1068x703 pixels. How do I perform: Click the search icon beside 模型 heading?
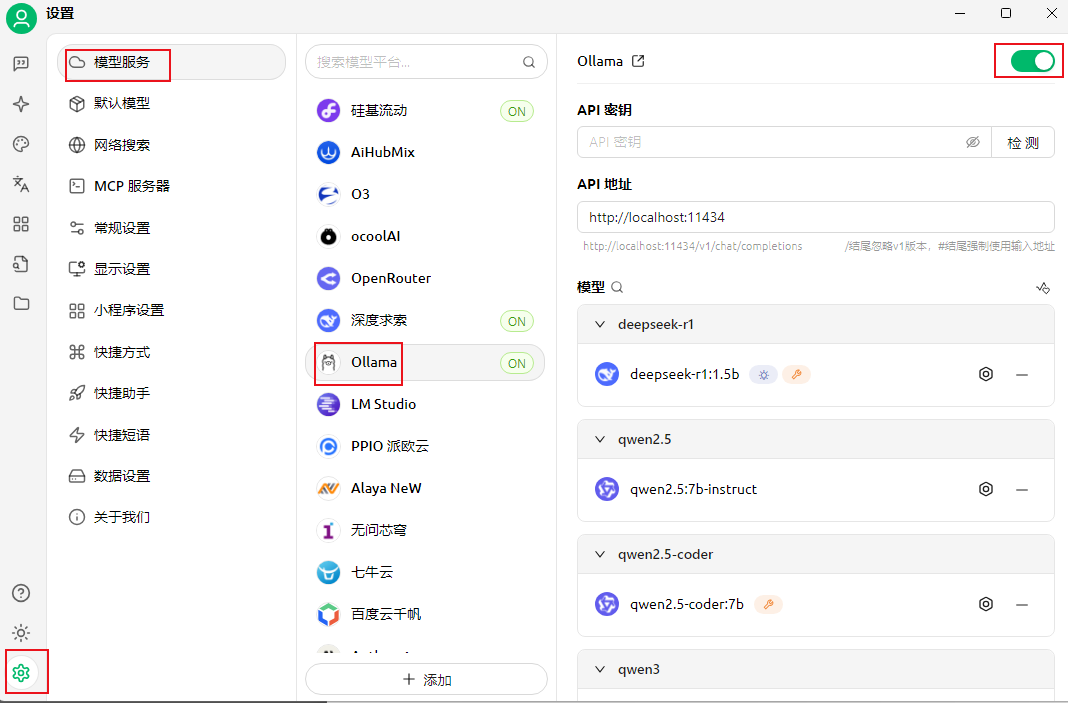(617, 287)
